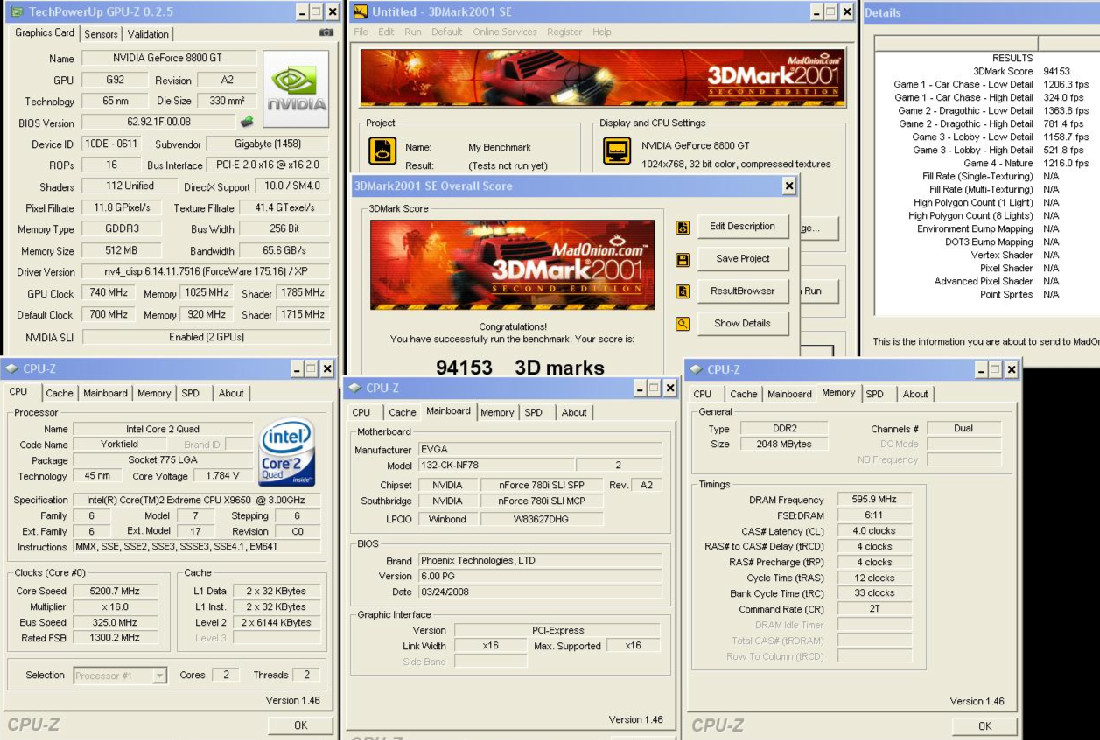This screenshot has height=740, width=1100.
Task: Open the Sensors tab in GPU-Z
Action: tap(101, 34)
